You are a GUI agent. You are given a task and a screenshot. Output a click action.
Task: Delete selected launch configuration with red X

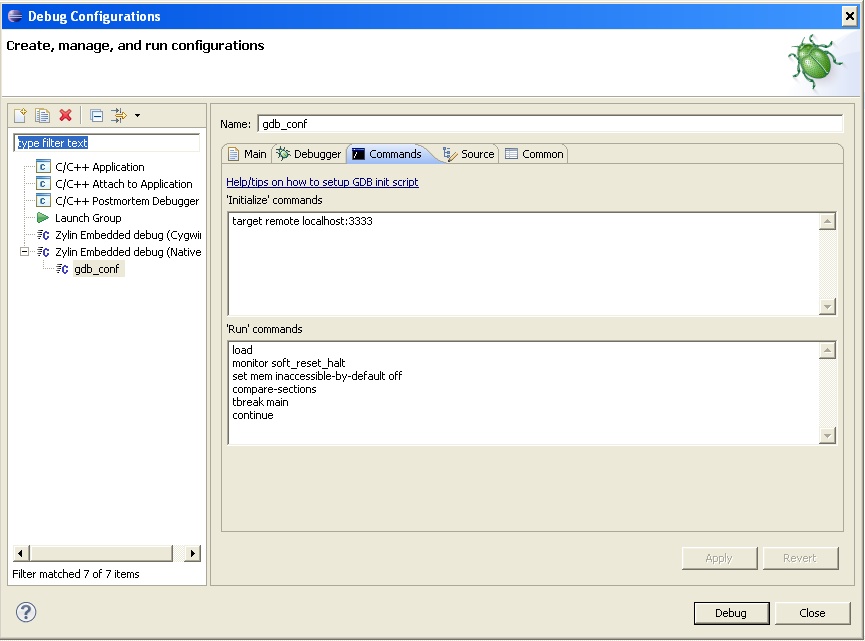click(x=66, y=116)
